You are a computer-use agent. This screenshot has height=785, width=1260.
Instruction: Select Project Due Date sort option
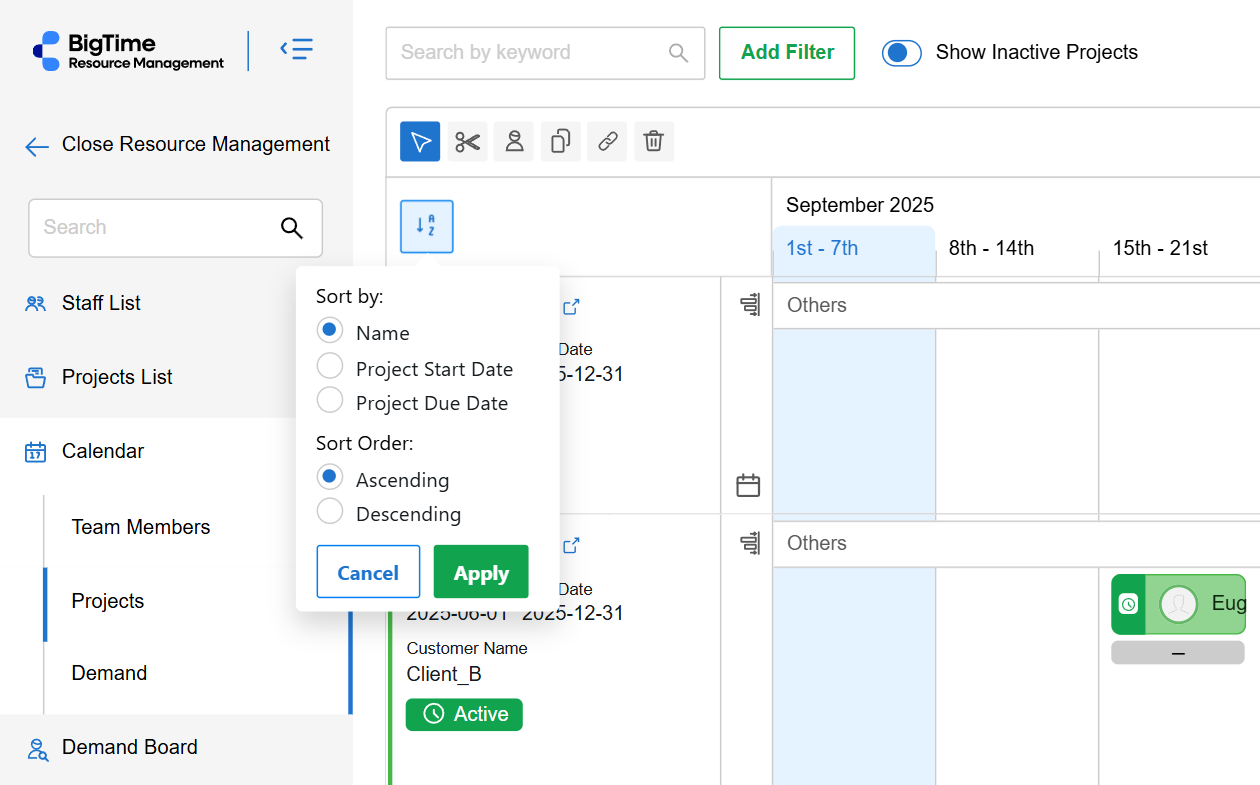click(x=330, y=401)
